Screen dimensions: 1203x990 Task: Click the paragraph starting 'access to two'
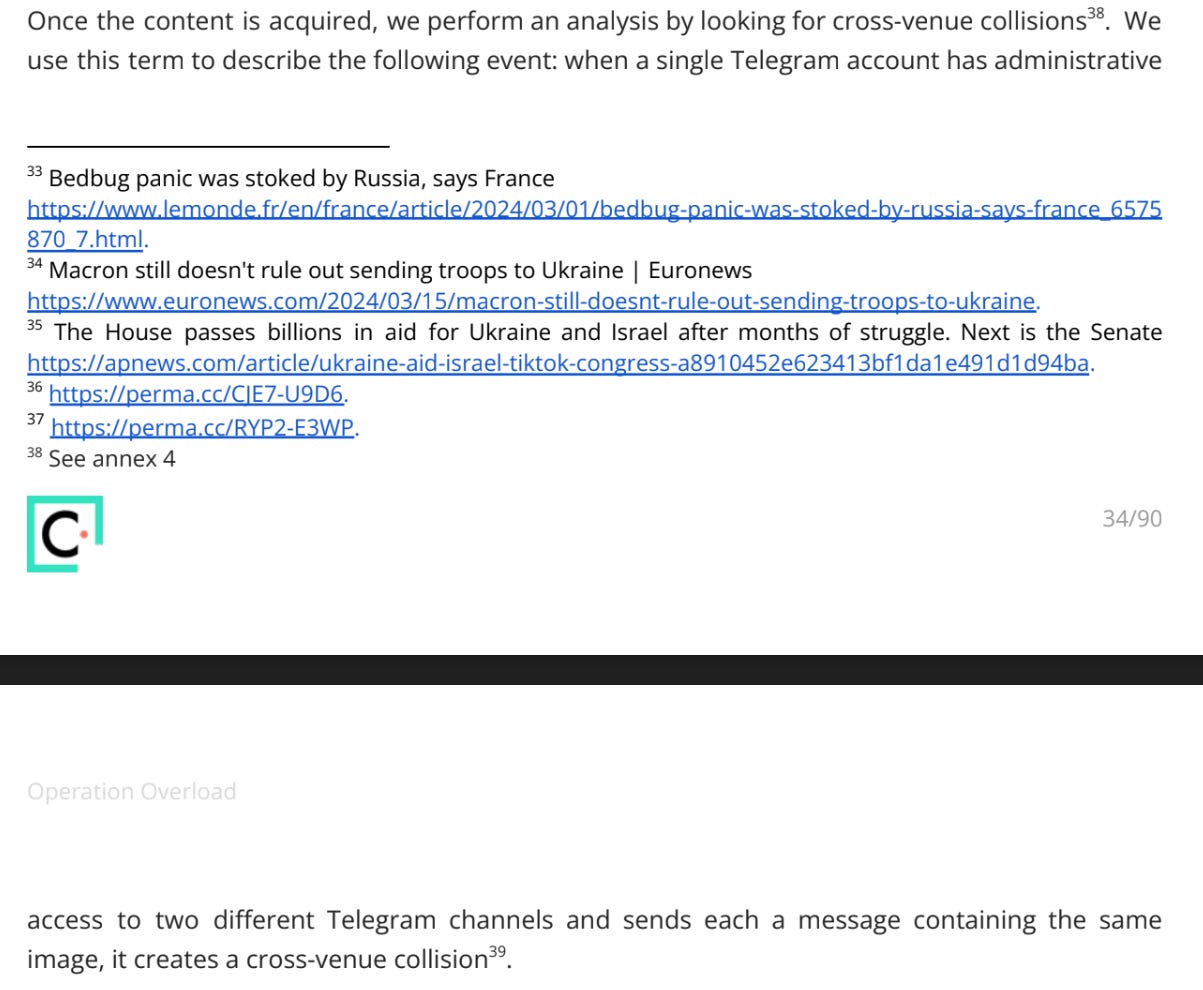594,939
